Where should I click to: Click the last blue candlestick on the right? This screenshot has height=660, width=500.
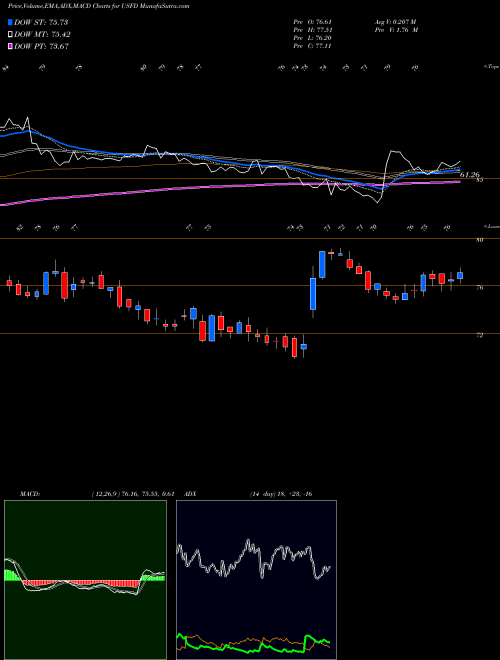click(x=460, y=275)
